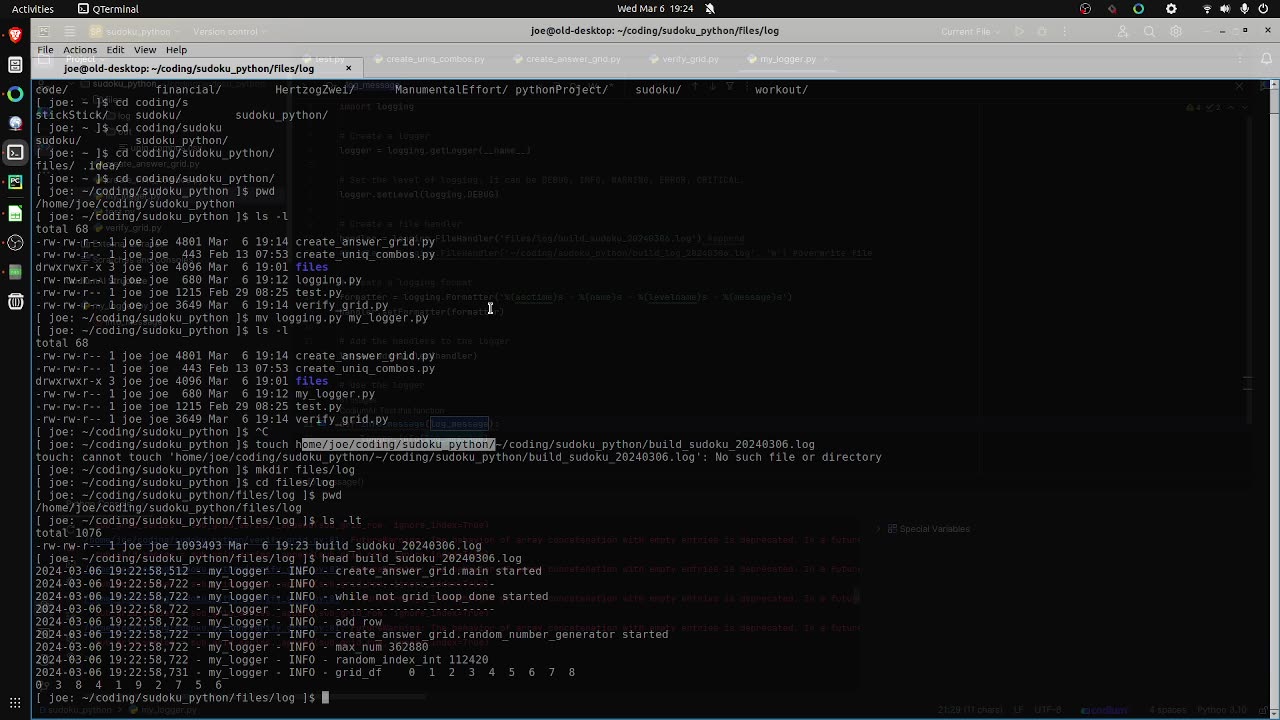Click PyCharm Debug bug icon behind terminal

(x=1041, y=31)
